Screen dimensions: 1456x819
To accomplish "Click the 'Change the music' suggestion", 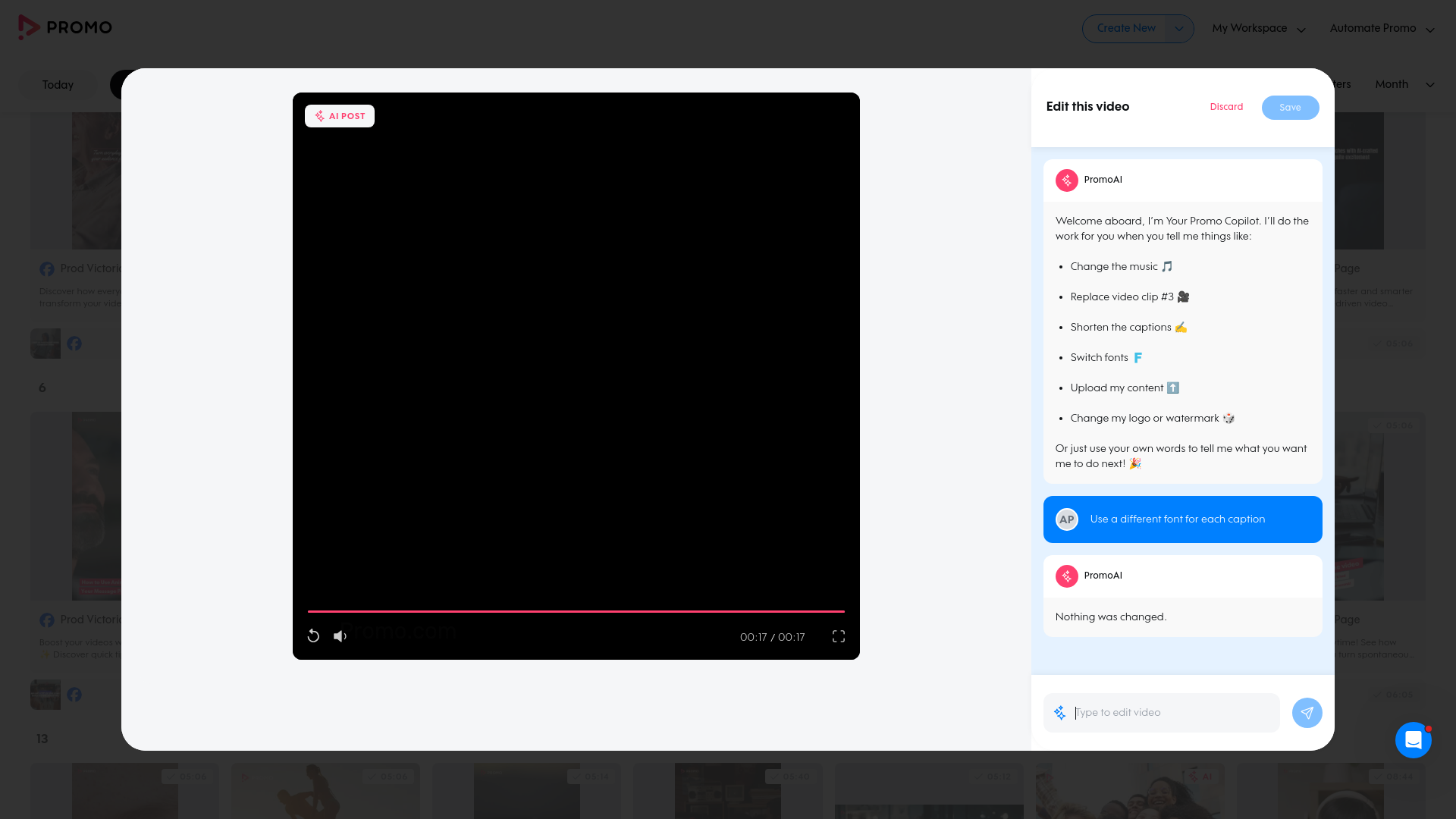I will (x=1122, y=267).
